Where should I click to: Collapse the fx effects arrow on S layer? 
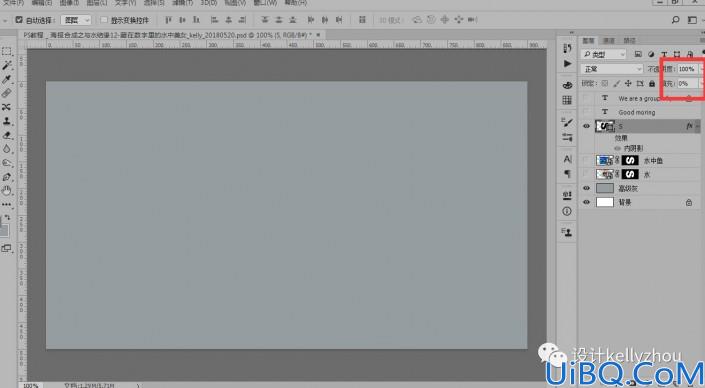[697, 126]
